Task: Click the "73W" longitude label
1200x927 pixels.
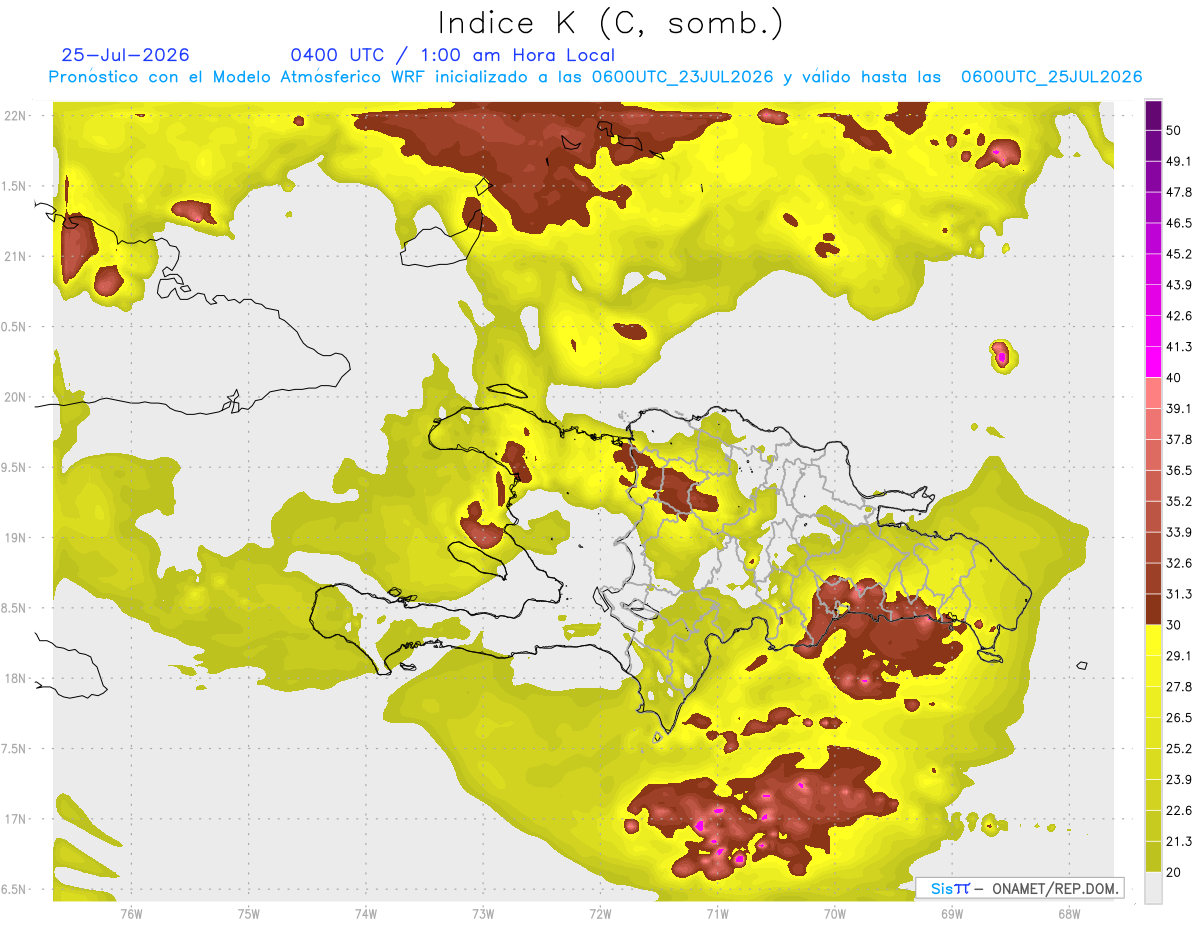Action: (x=483, y=913)
